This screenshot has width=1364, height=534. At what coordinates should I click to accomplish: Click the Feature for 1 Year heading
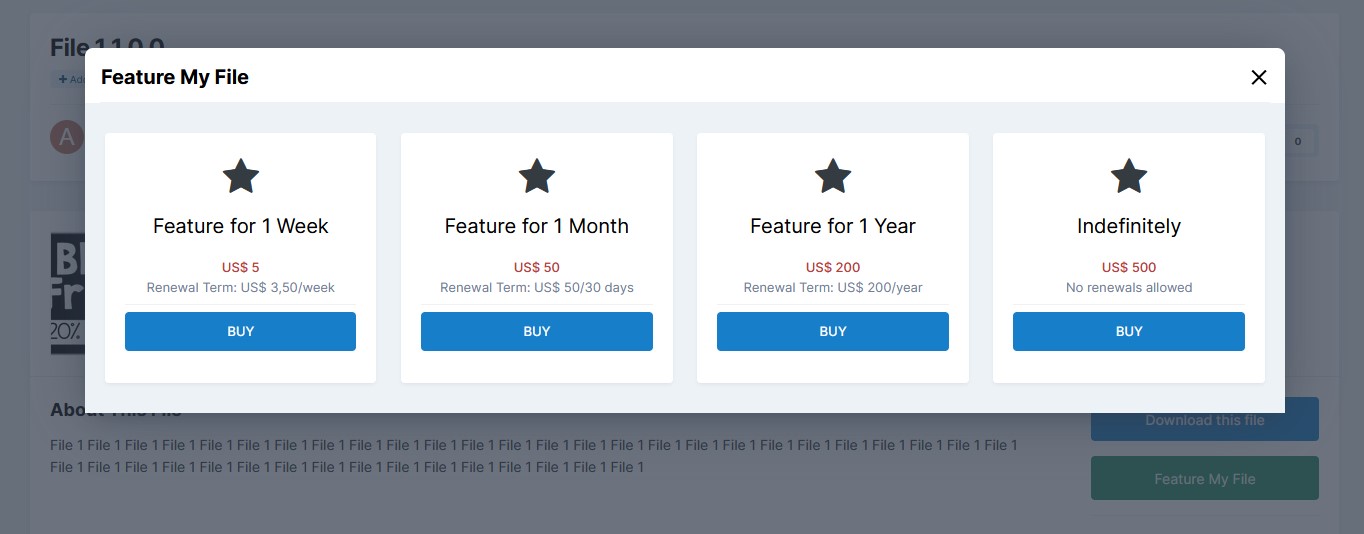coord(832,226)
